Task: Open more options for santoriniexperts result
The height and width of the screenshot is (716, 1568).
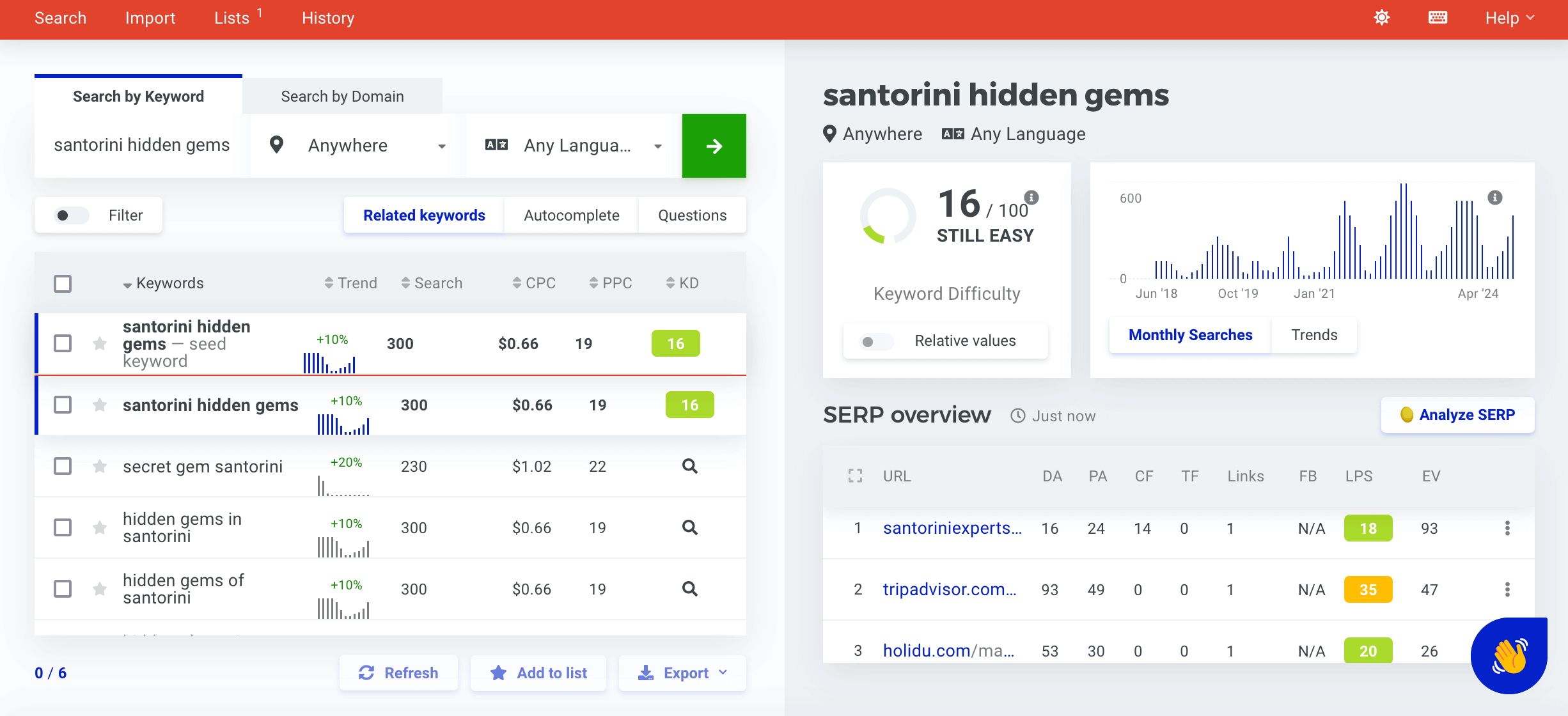Action: [1507, 528]
